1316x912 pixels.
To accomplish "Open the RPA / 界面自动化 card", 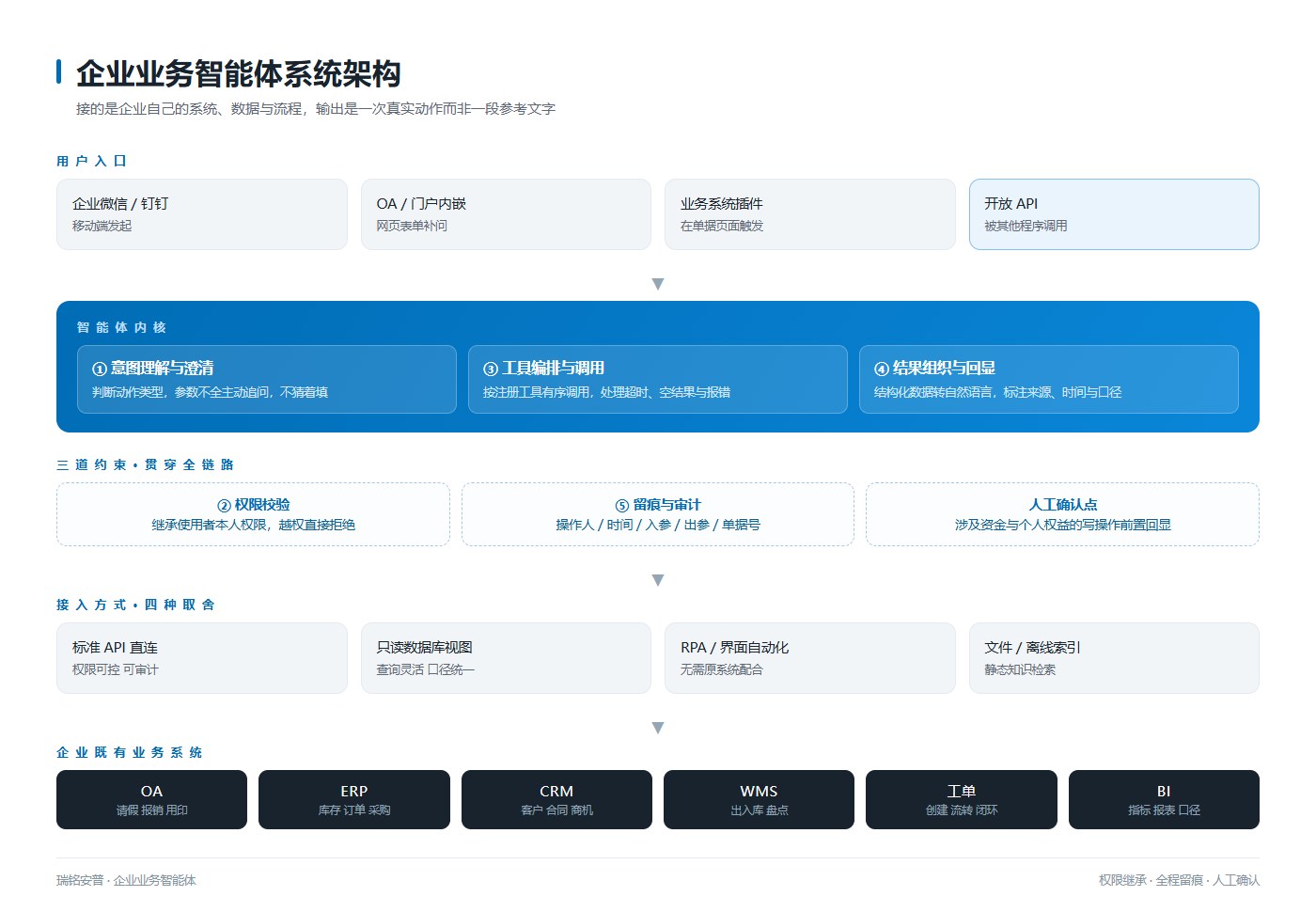I will pyautogui.click(x=810, y=658).
